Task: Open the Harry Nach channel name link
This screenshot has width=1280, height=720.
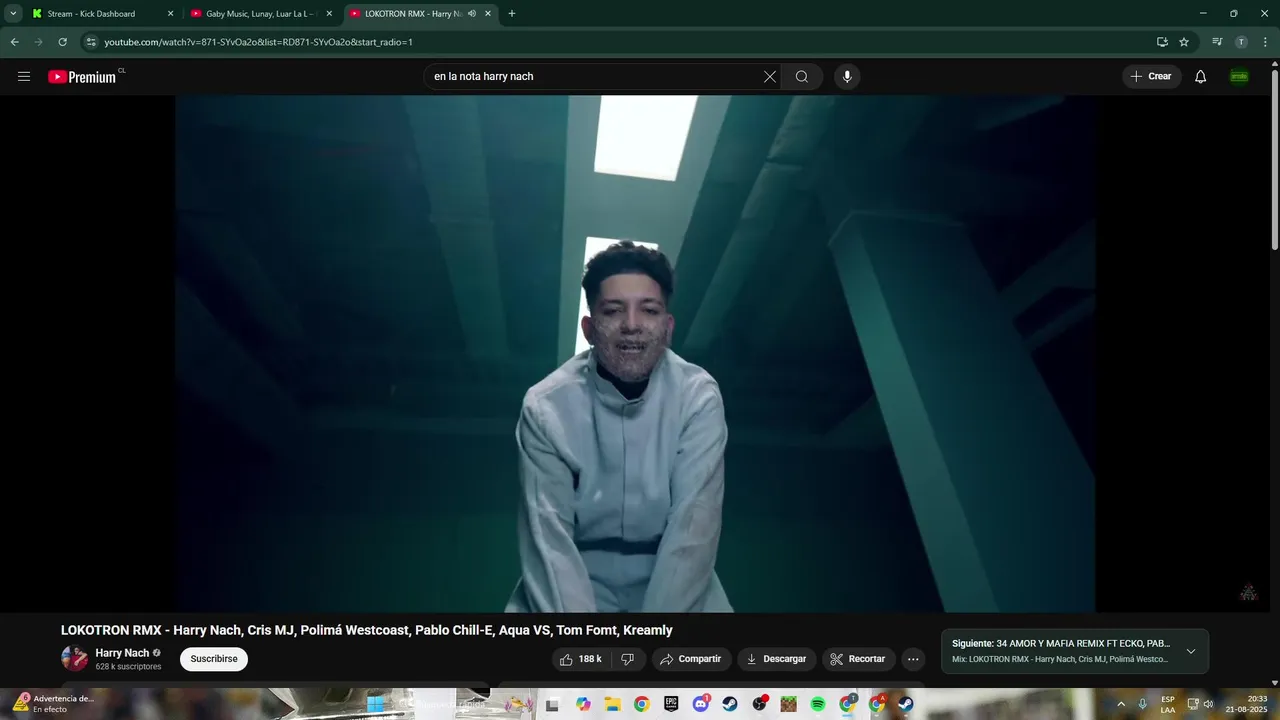Action: [x=122, y=653]
